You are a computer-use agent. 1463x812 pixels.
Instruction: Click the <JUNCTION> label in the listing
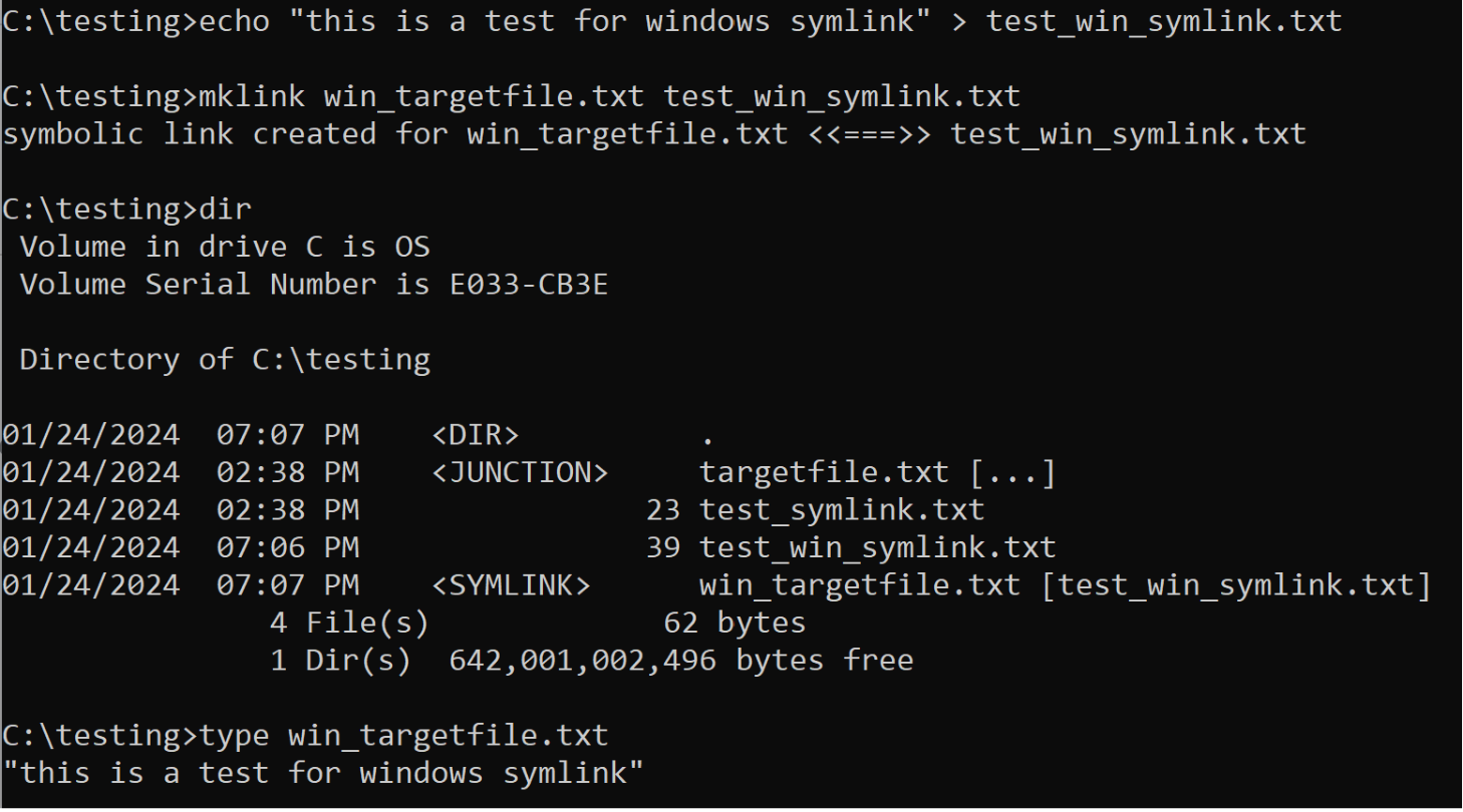(520, 473)
